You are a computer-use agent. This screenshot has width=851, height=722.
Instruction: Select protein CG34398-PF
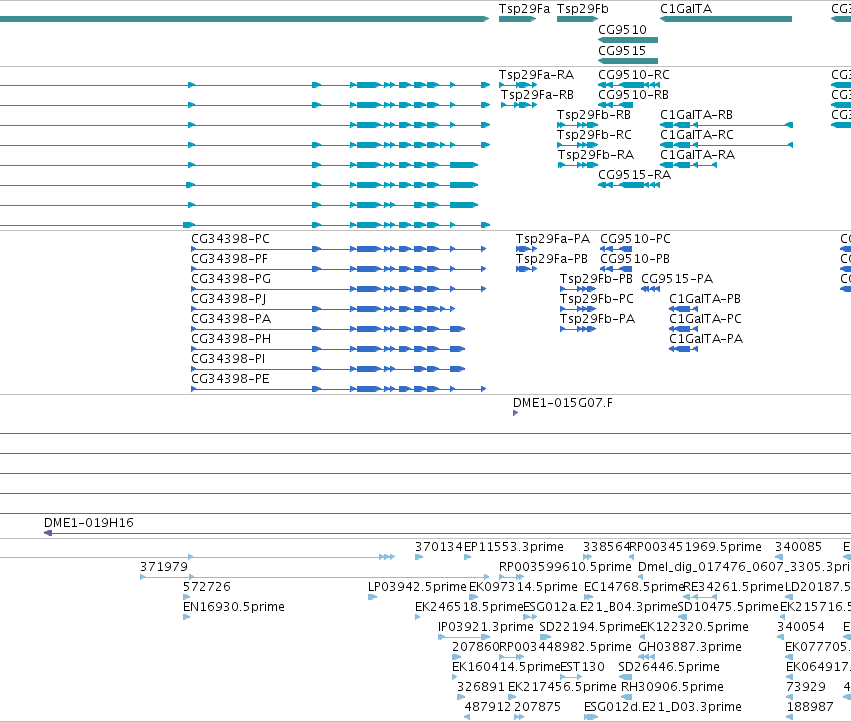pyautogui.click(x=339, y=269)
